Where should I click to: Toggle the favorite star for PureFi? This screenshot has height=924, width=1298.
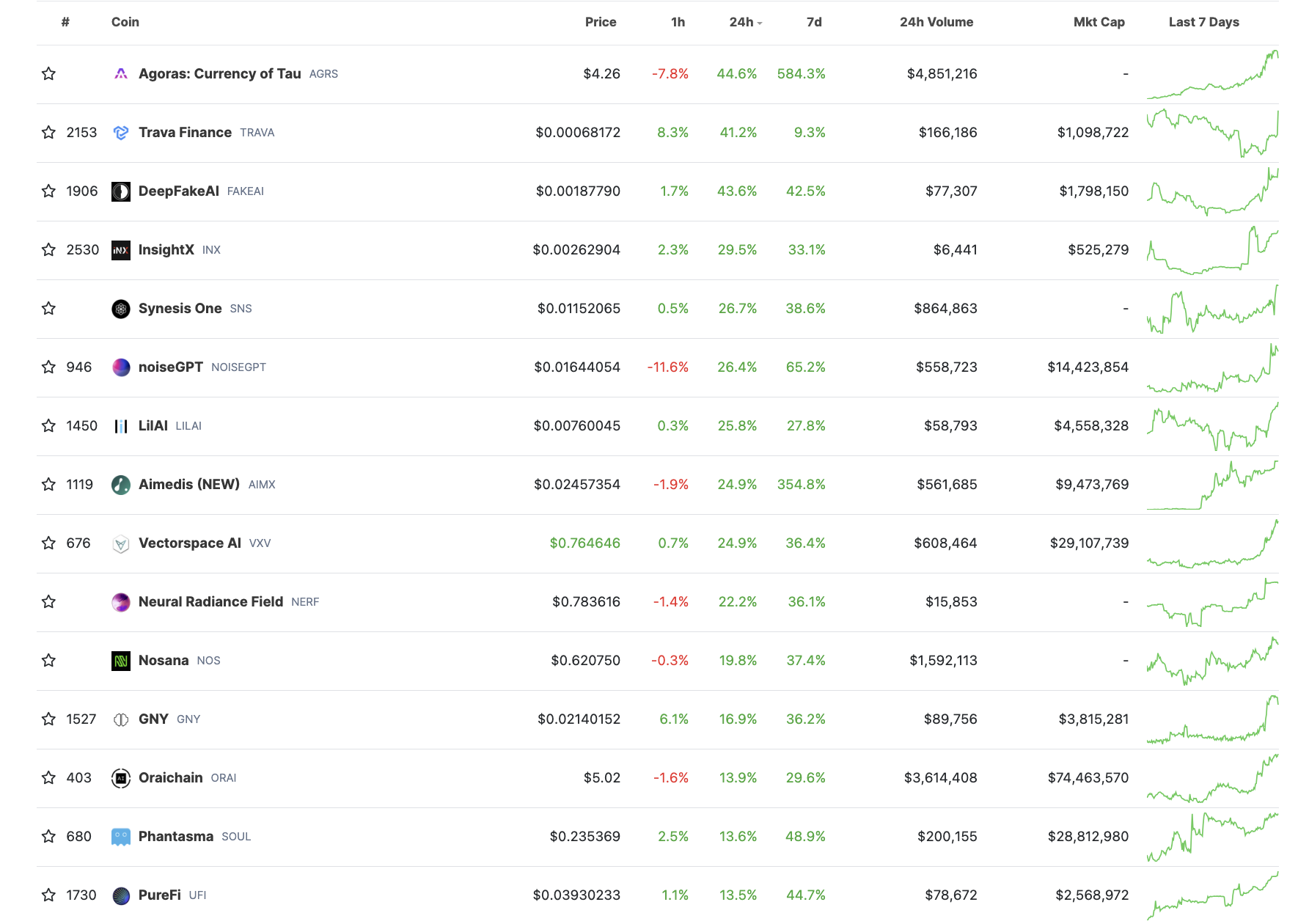coord(48,895)
